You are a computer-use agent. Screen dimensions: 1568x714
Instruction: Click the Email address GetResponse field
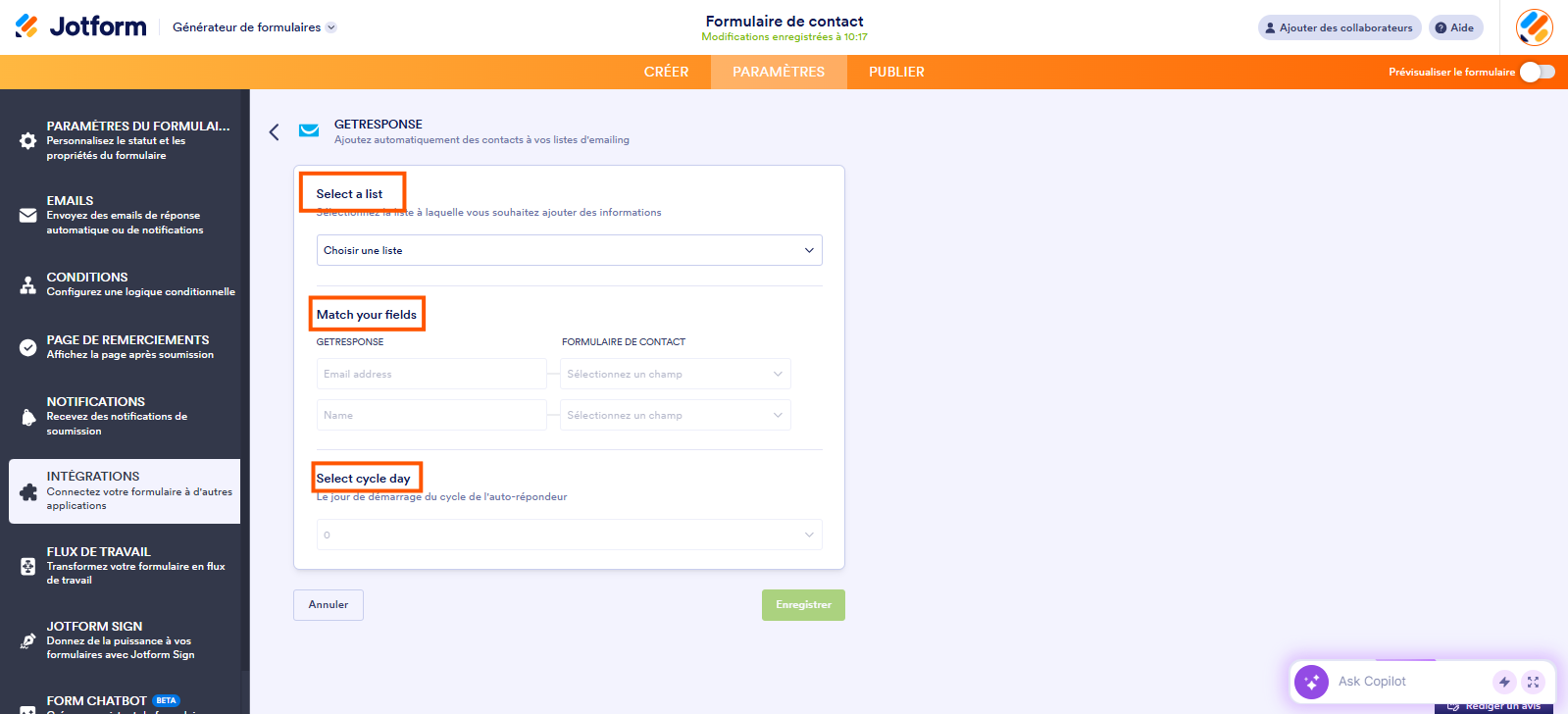431,374
